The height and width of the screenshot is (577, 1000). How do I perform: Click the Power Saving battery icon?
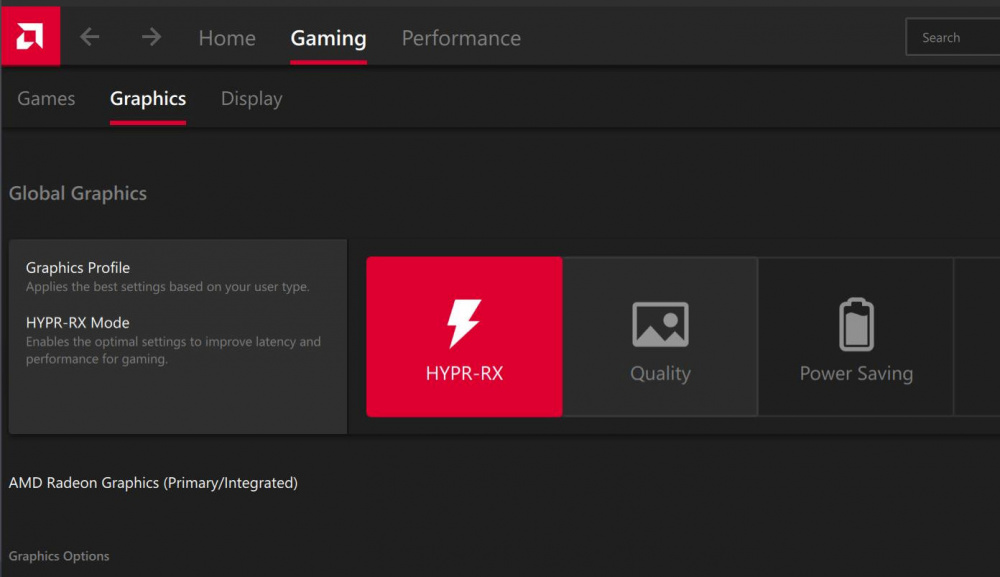tap(856, 325)
